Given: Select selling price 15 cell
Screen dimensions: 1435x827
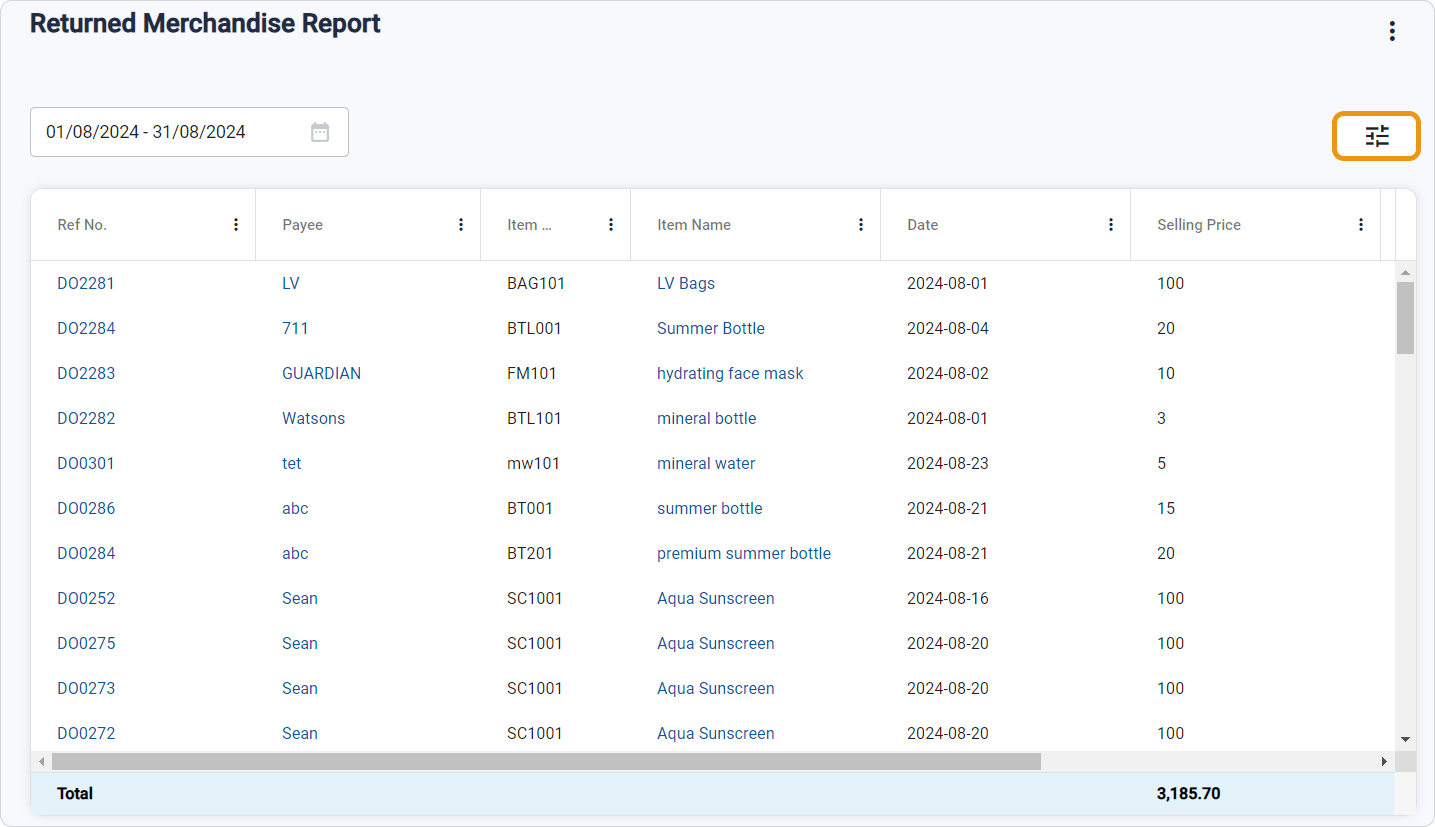Looking at the screenshot, I should click(1166, 508).
